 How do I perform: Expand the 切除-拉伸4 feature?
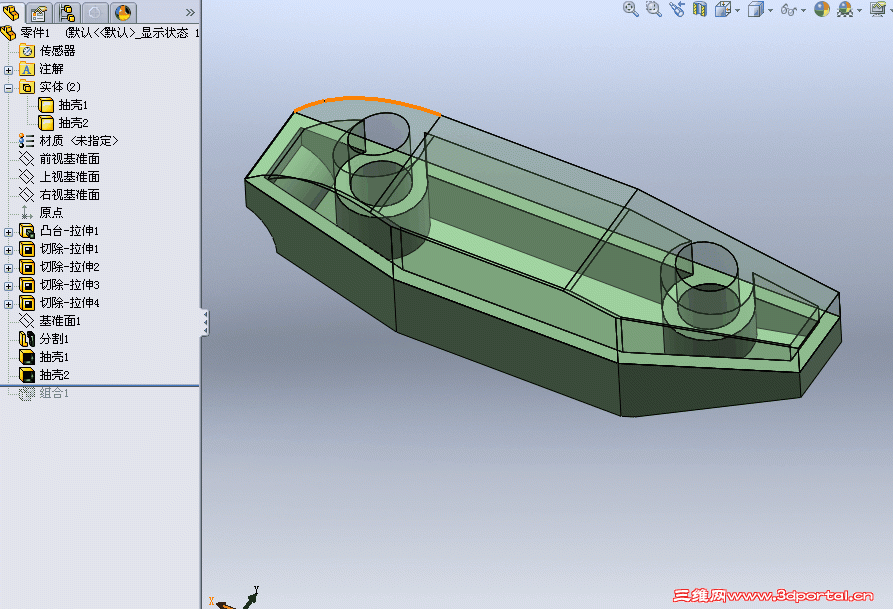click(x=9, y=304)
